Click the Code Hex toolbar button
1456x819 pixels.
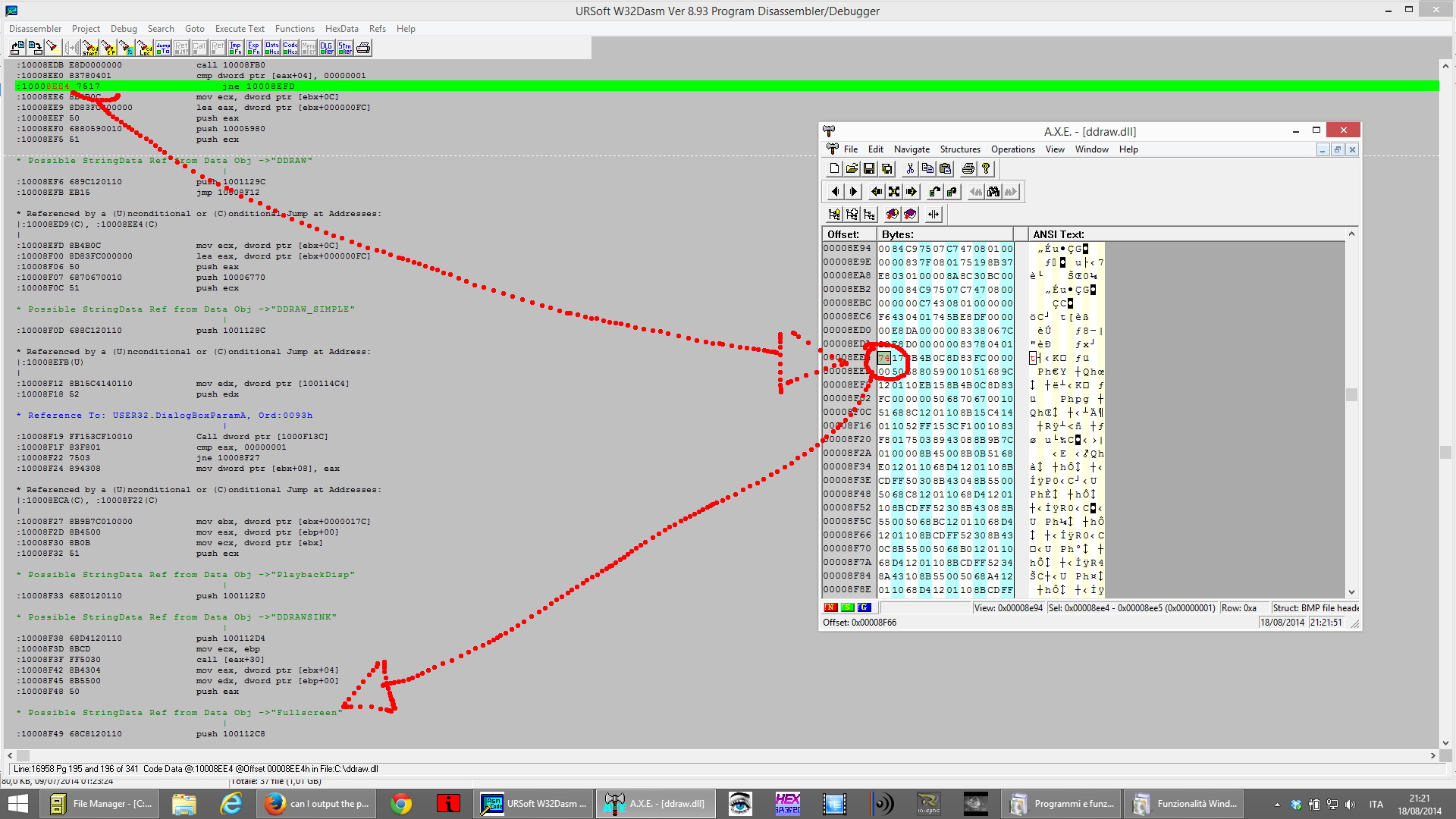pos(290,48)
